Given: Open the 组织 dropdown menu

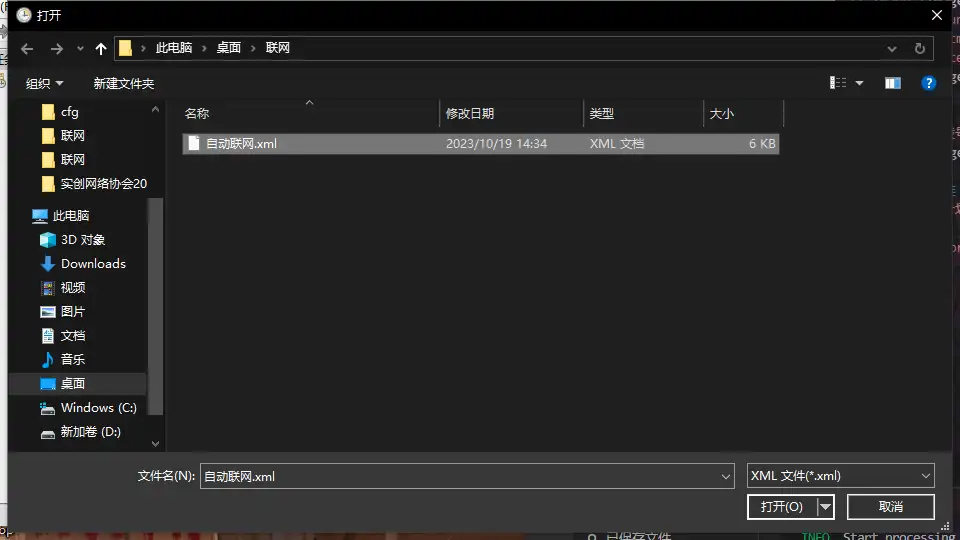Looking at the screenshot, I should (x=44, y=84).
